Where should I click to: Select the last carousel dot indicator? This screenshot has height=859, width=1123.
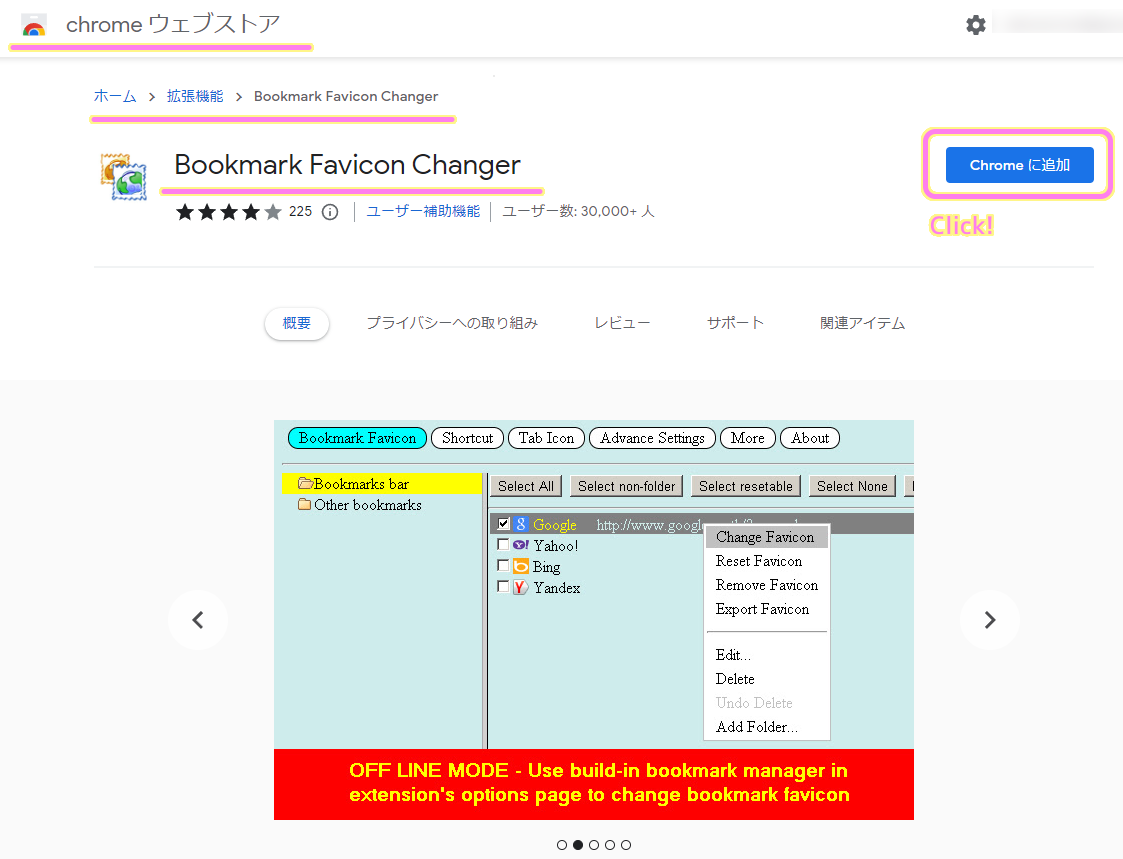(626, 845)
